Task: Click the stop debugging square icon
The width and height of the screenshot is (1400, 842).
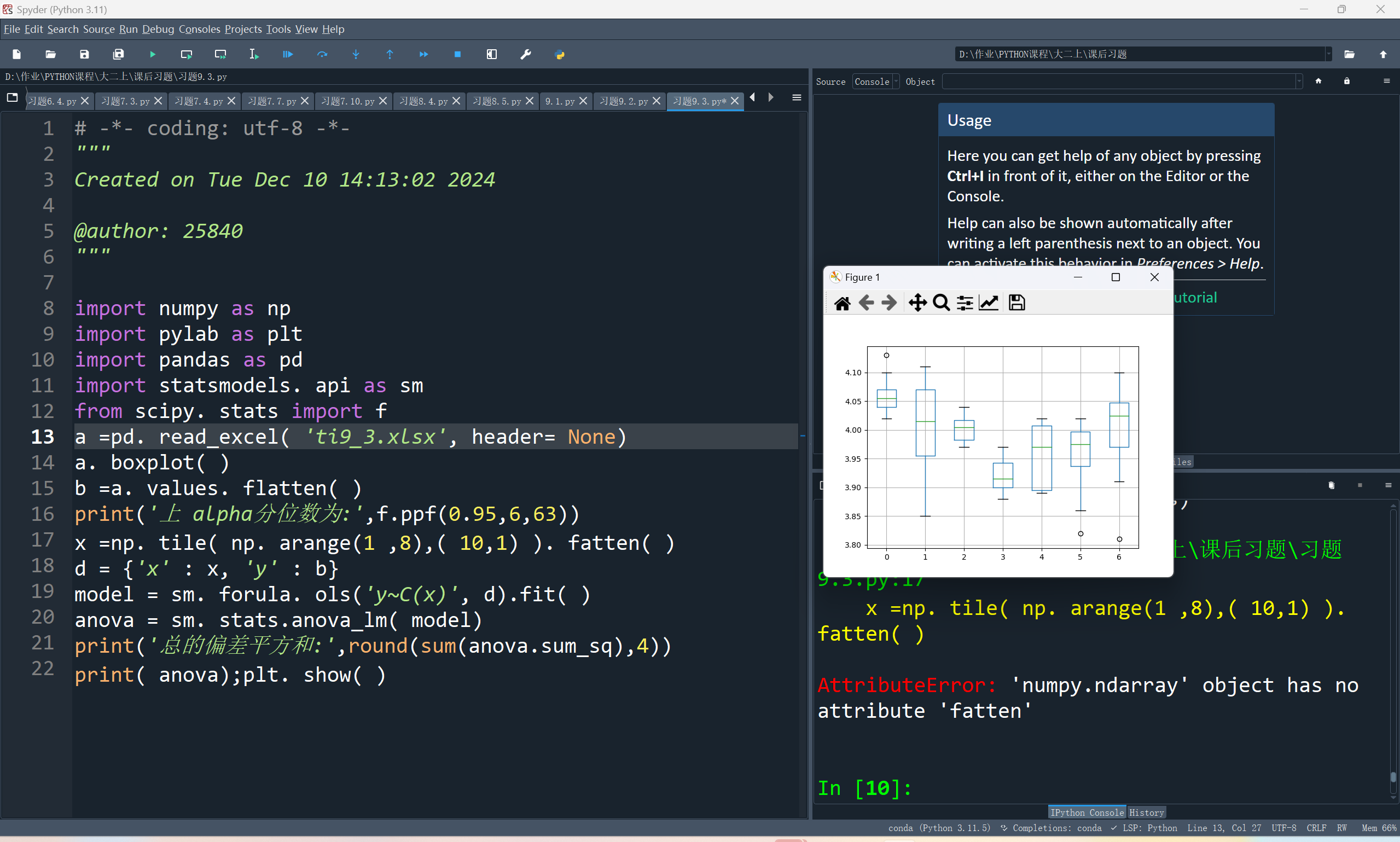Action: click(458, 55)
